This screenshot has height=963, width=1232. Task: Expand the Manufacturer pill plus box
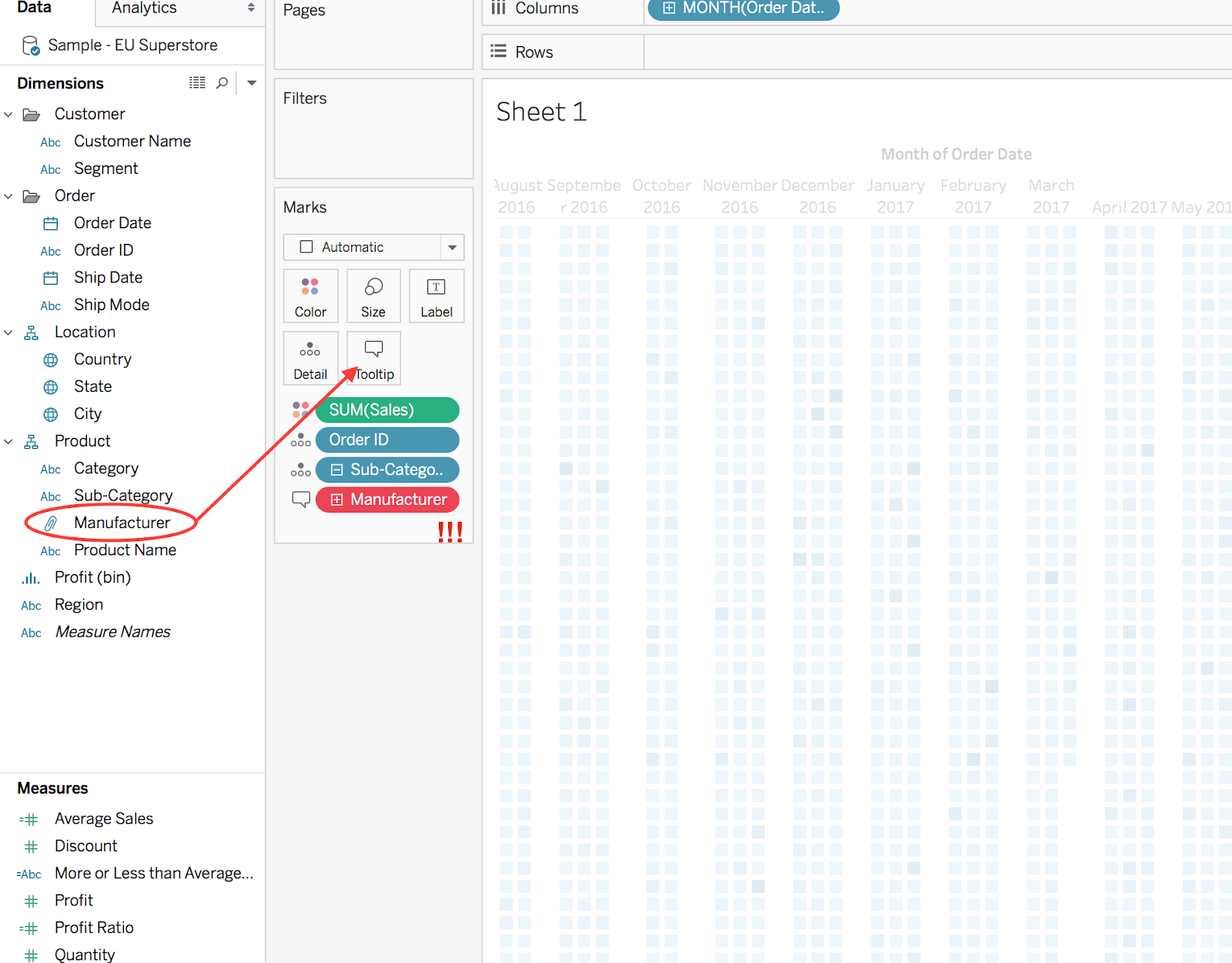click(x=336, y=500)
